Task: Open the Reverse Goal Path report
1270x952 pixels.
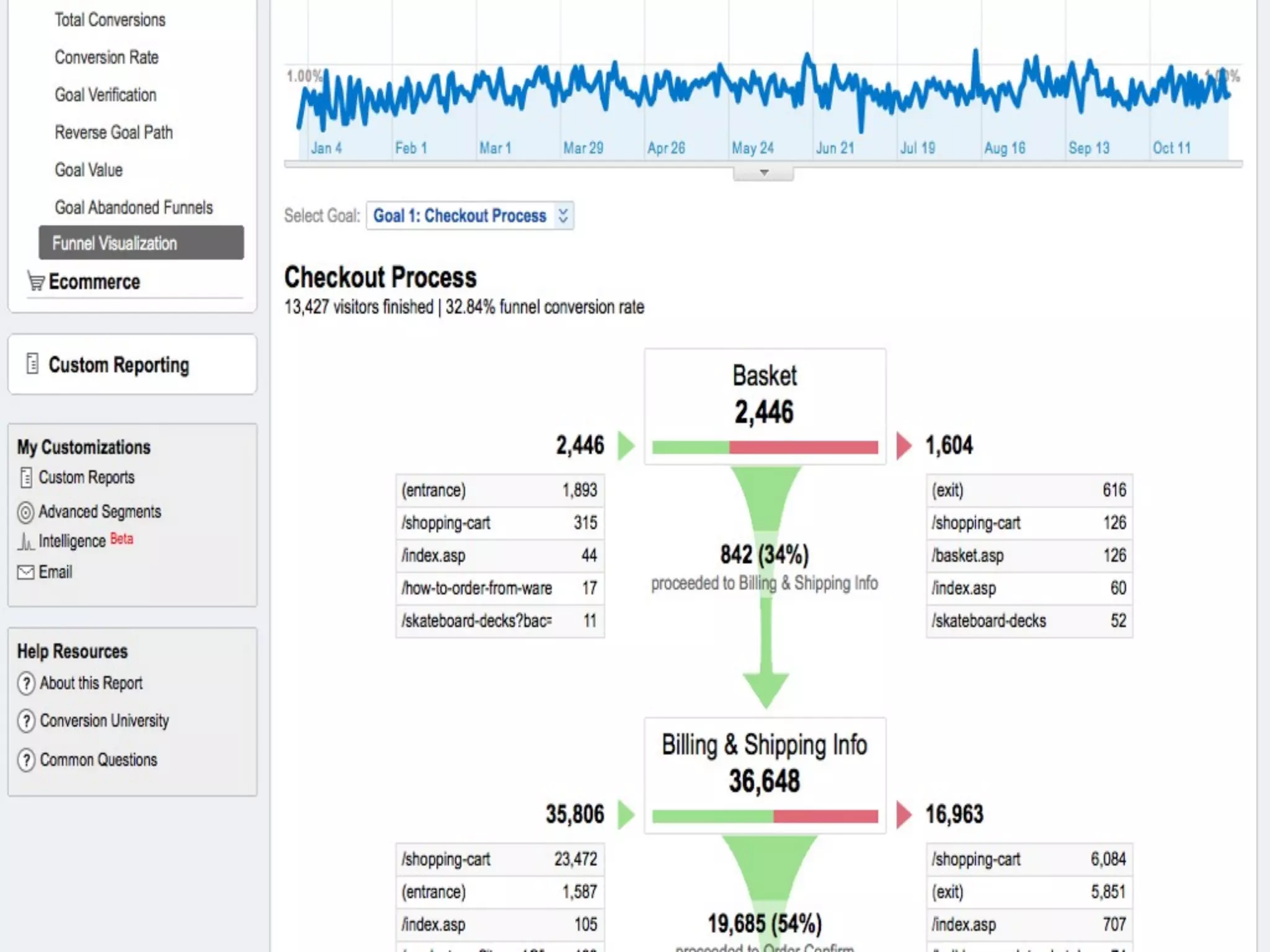Action: (x=113, y=133)
